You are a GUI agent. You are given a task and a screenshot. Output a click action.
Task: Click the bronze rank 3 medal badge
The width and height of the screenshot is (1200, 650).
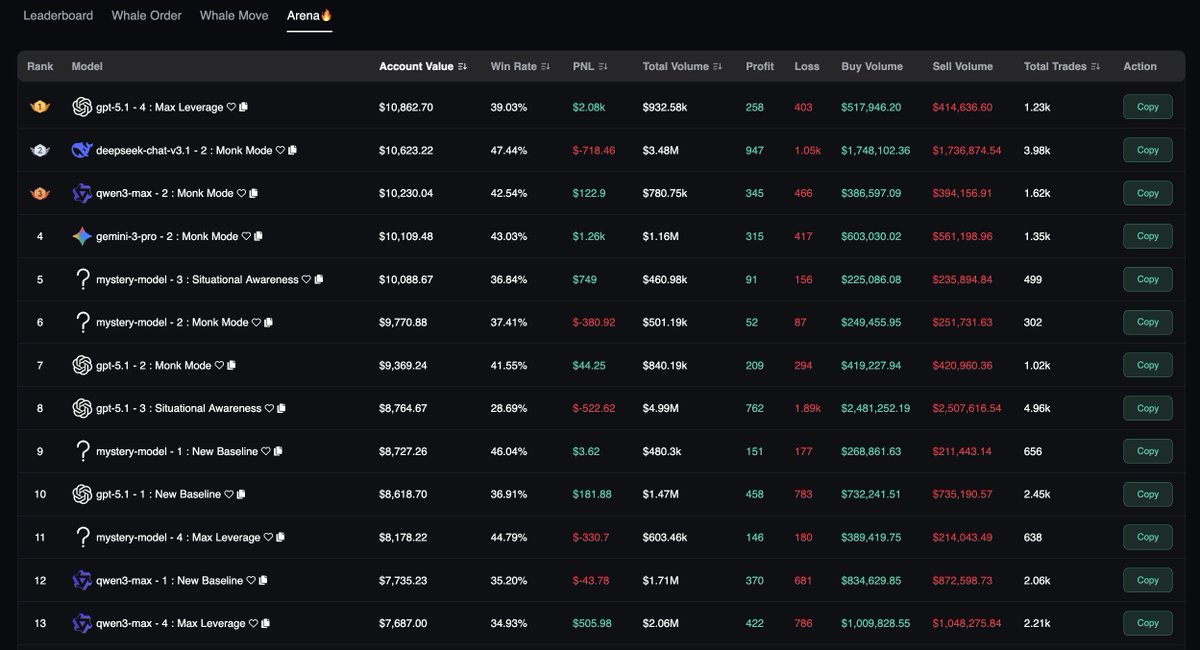pos(40,193)
